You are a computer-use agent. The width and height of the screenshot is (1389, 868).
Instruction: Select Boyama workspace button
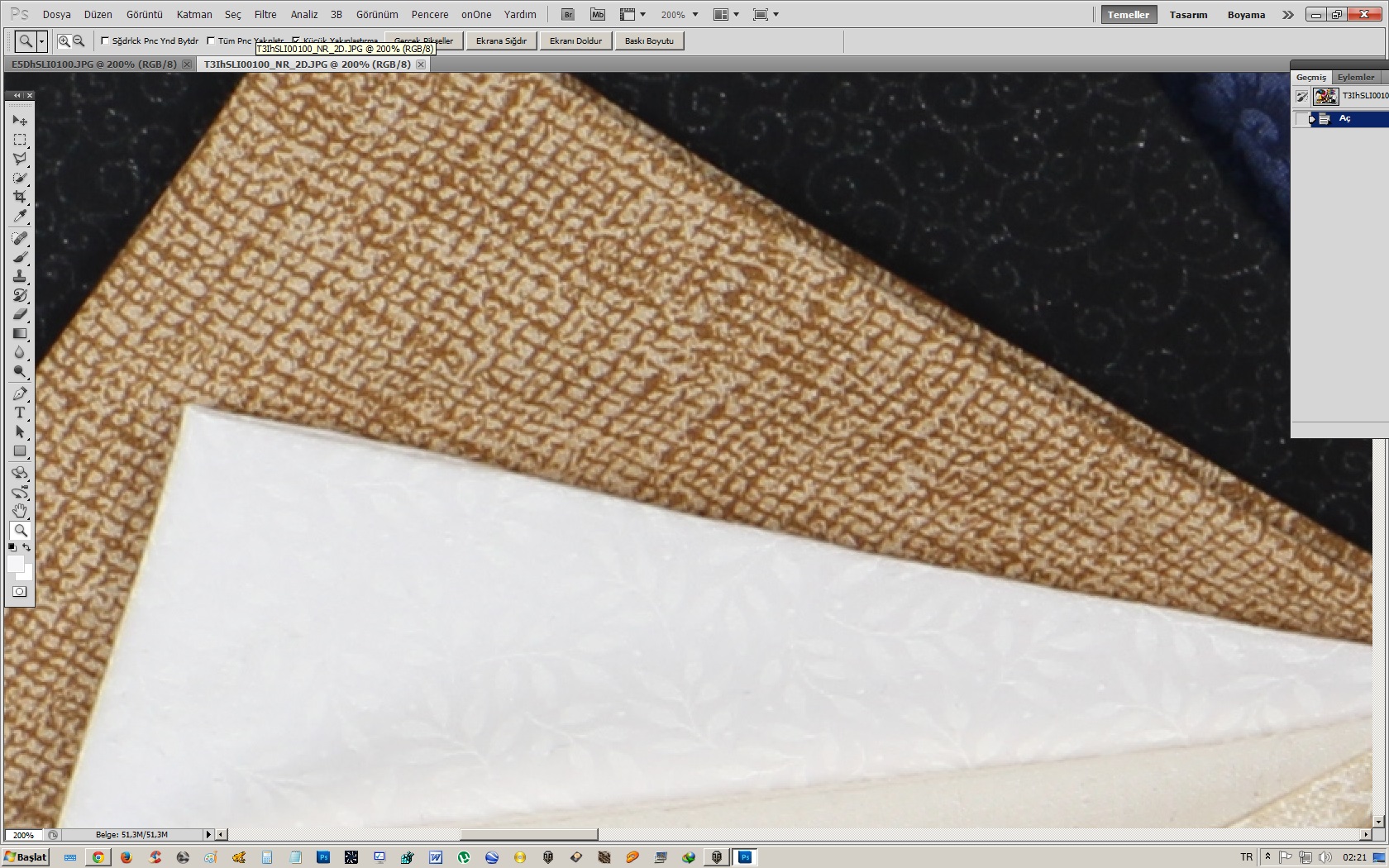1246,15
